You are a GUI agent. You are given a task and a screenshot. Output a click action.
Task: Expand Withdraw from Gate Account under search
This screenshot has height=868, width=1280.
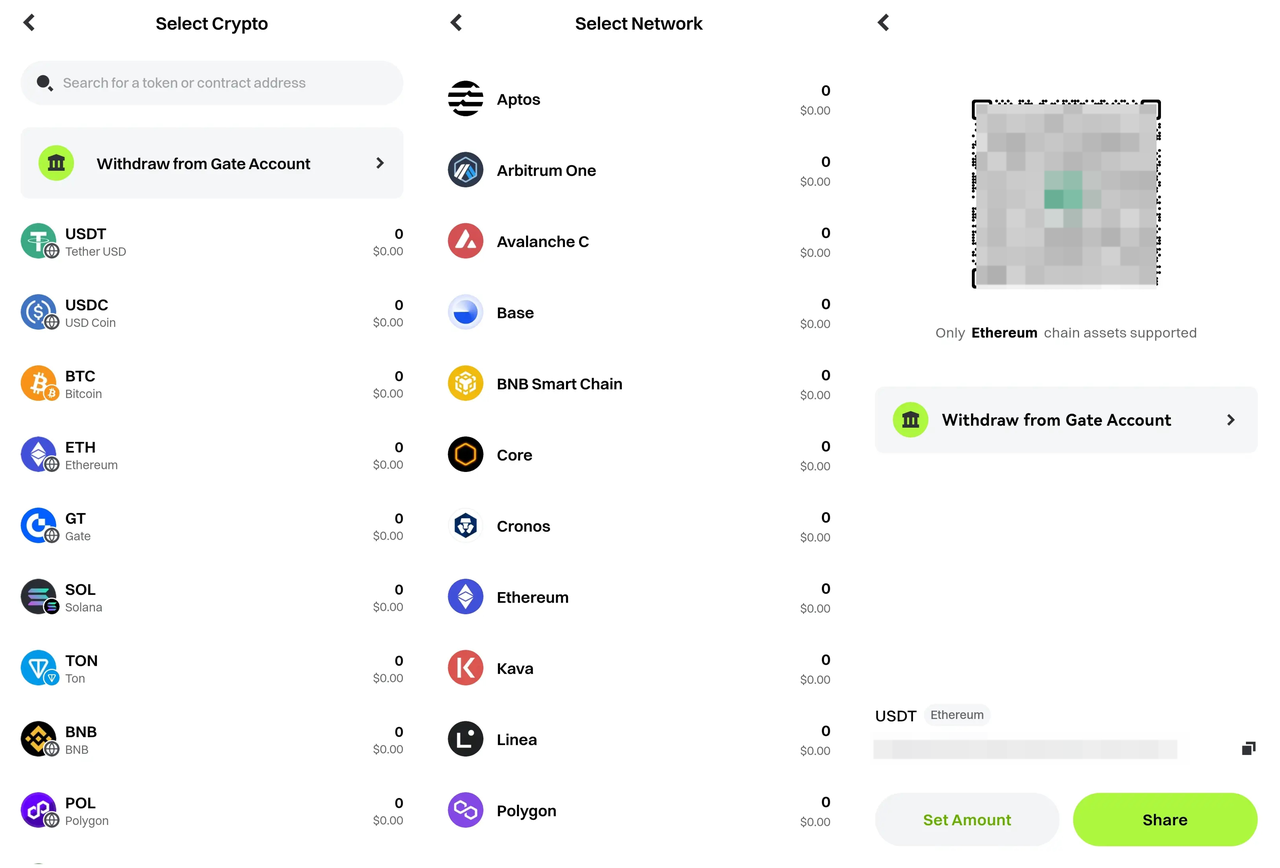379,163
